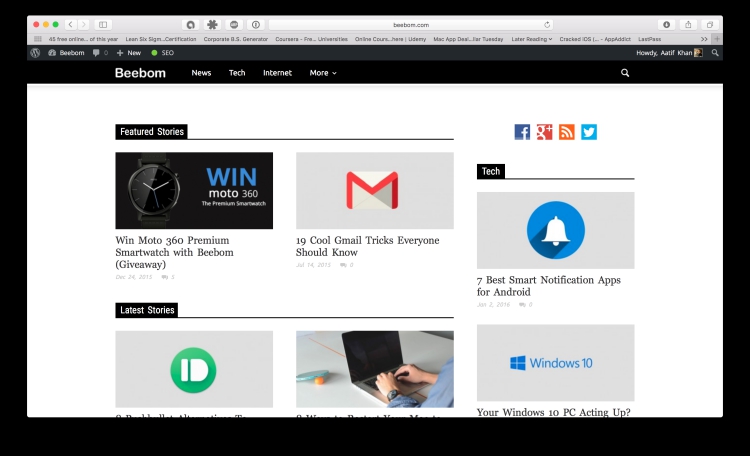Open the SEO menu with the green dot
This screenshot has height=456, width=750.
[x=163, y=53]
